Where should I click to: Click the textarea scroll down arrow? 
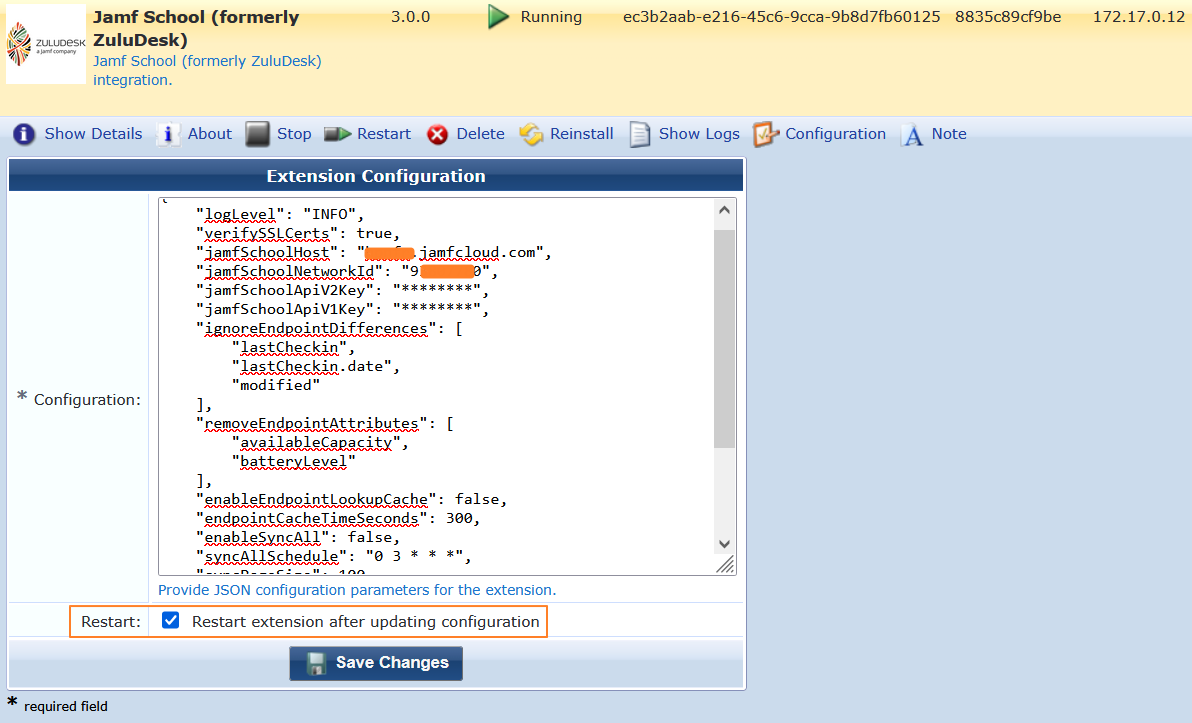pyautogui.click(x=724, y=544)
